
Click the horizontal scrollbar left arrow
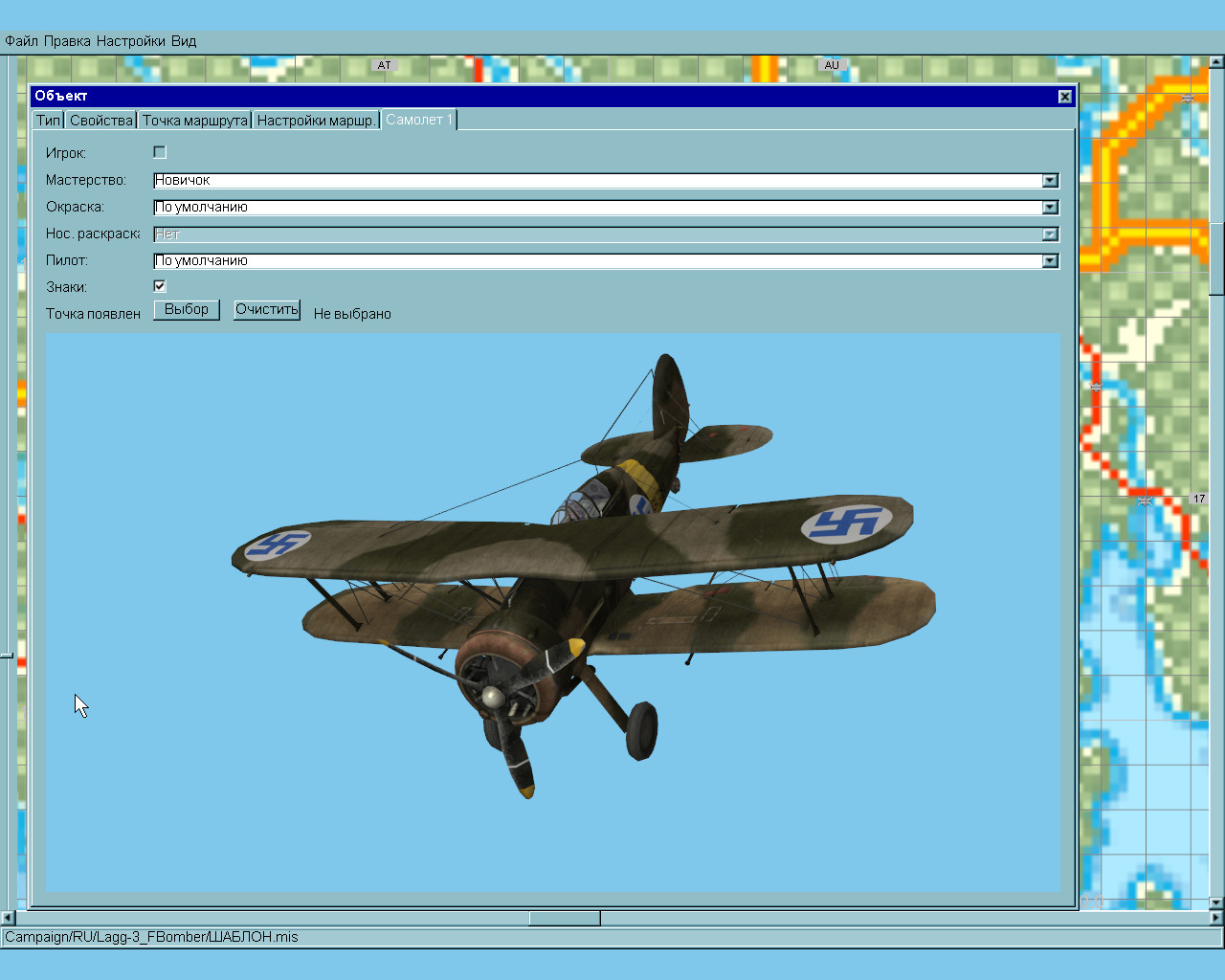8,919
